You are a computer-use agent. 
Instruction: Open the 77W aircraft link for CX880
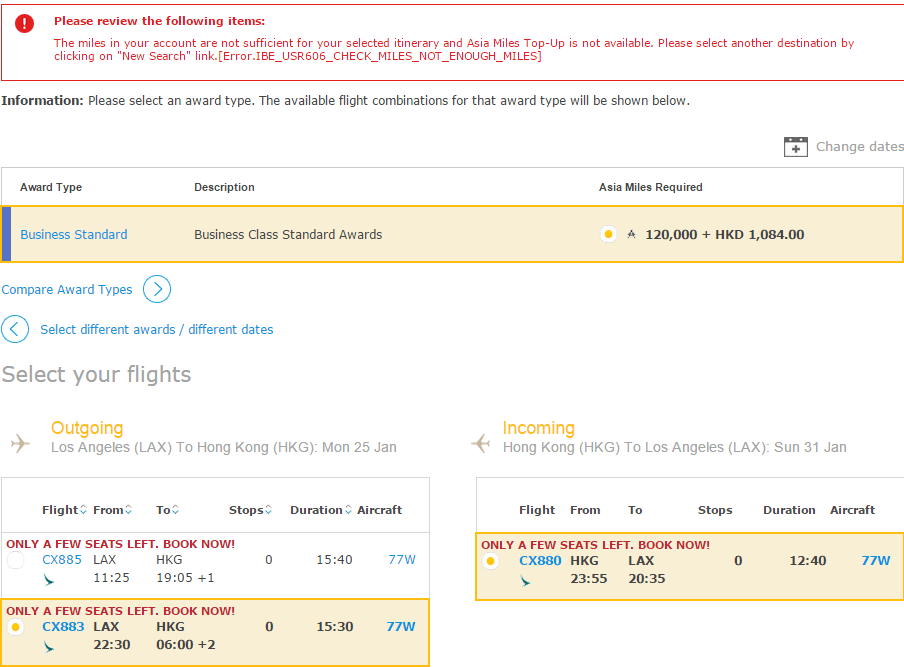[x=876, y=561]
